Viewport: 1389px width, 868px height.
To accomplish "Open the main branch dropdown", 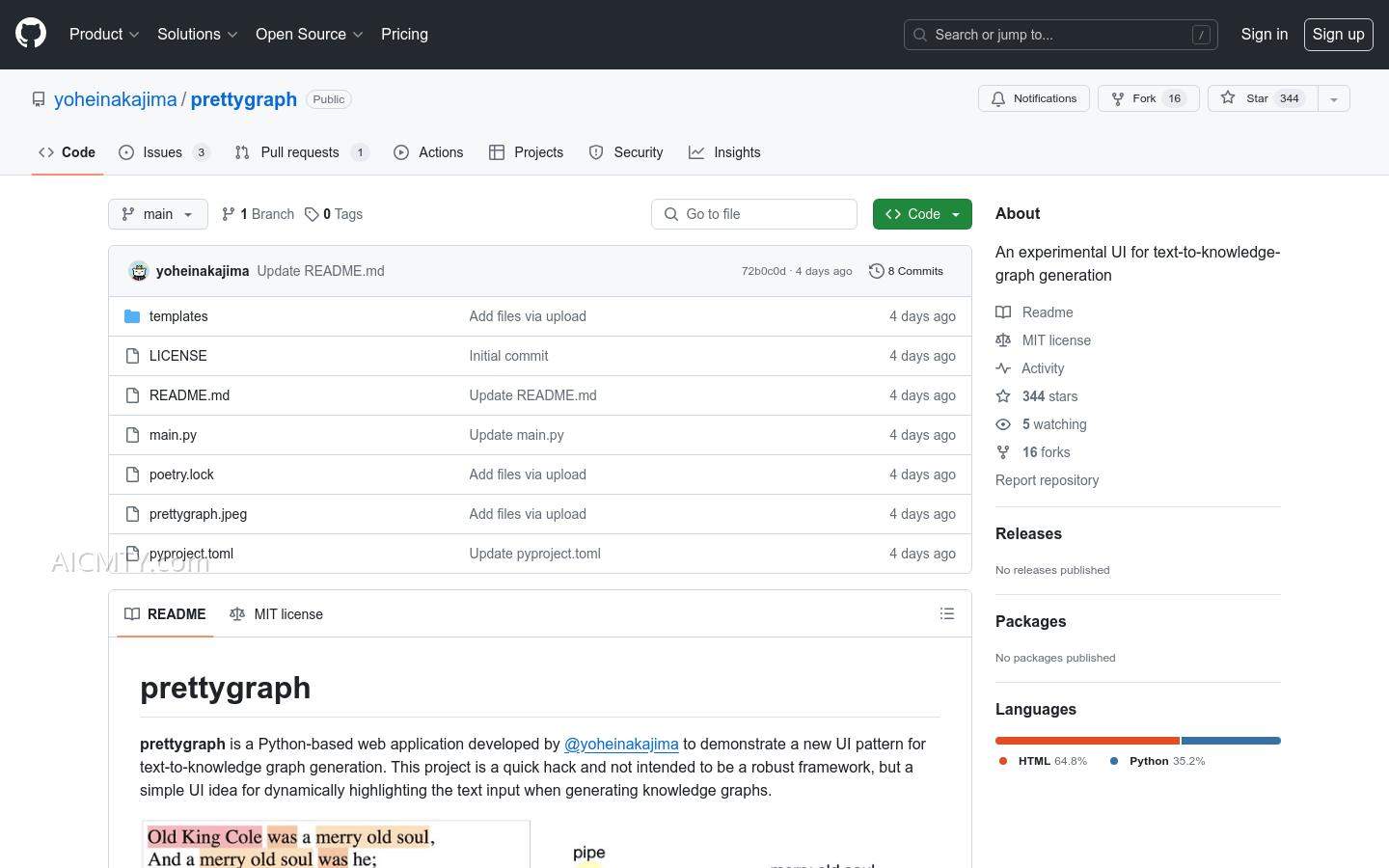I will (158, 214).
